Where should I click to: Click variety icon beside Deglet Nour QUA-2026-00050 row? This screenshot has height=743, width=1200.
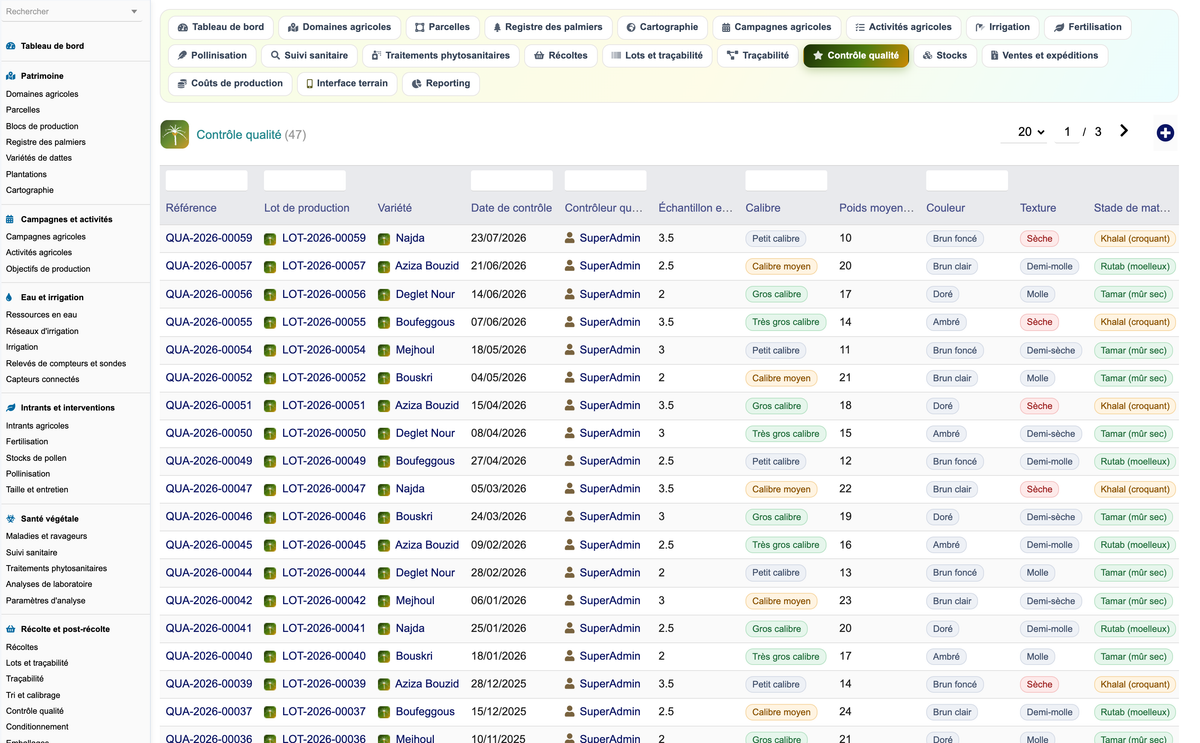click(384, 434)
